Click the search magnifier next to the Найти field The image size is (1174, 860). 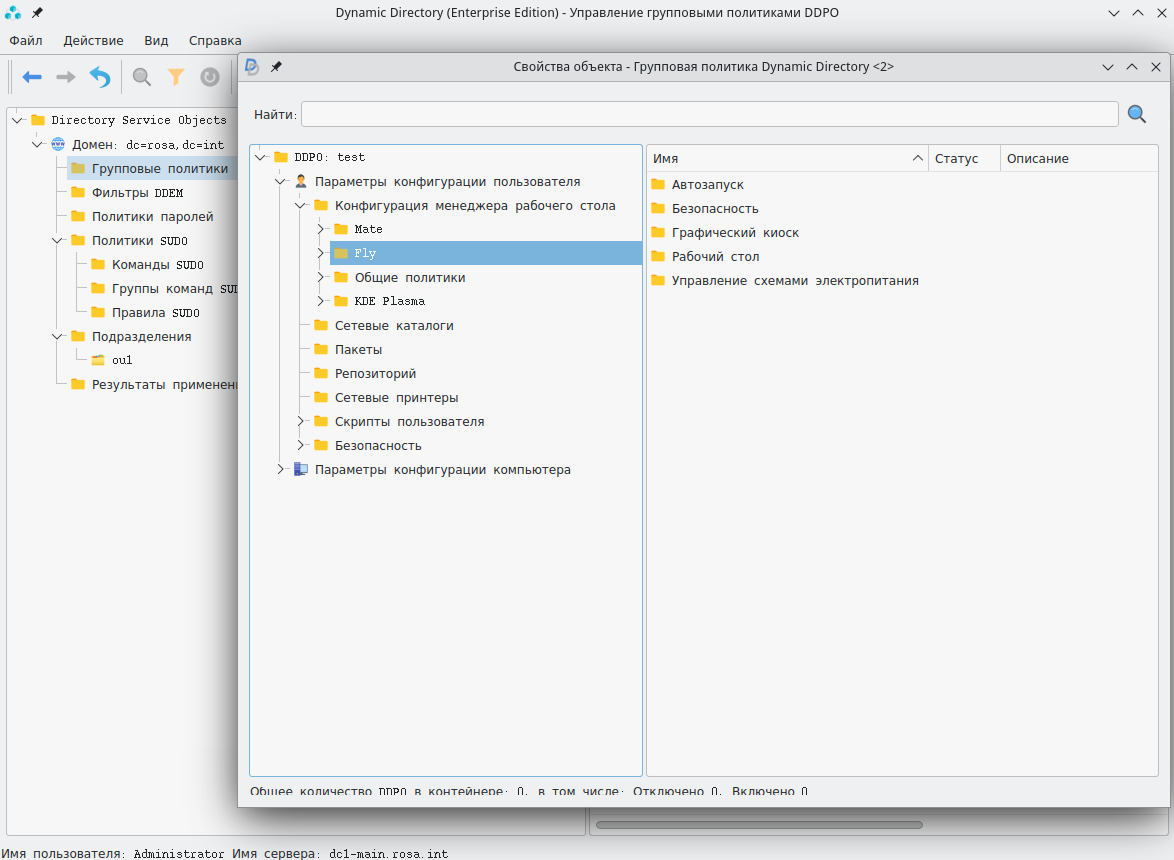coord(1136,114)
